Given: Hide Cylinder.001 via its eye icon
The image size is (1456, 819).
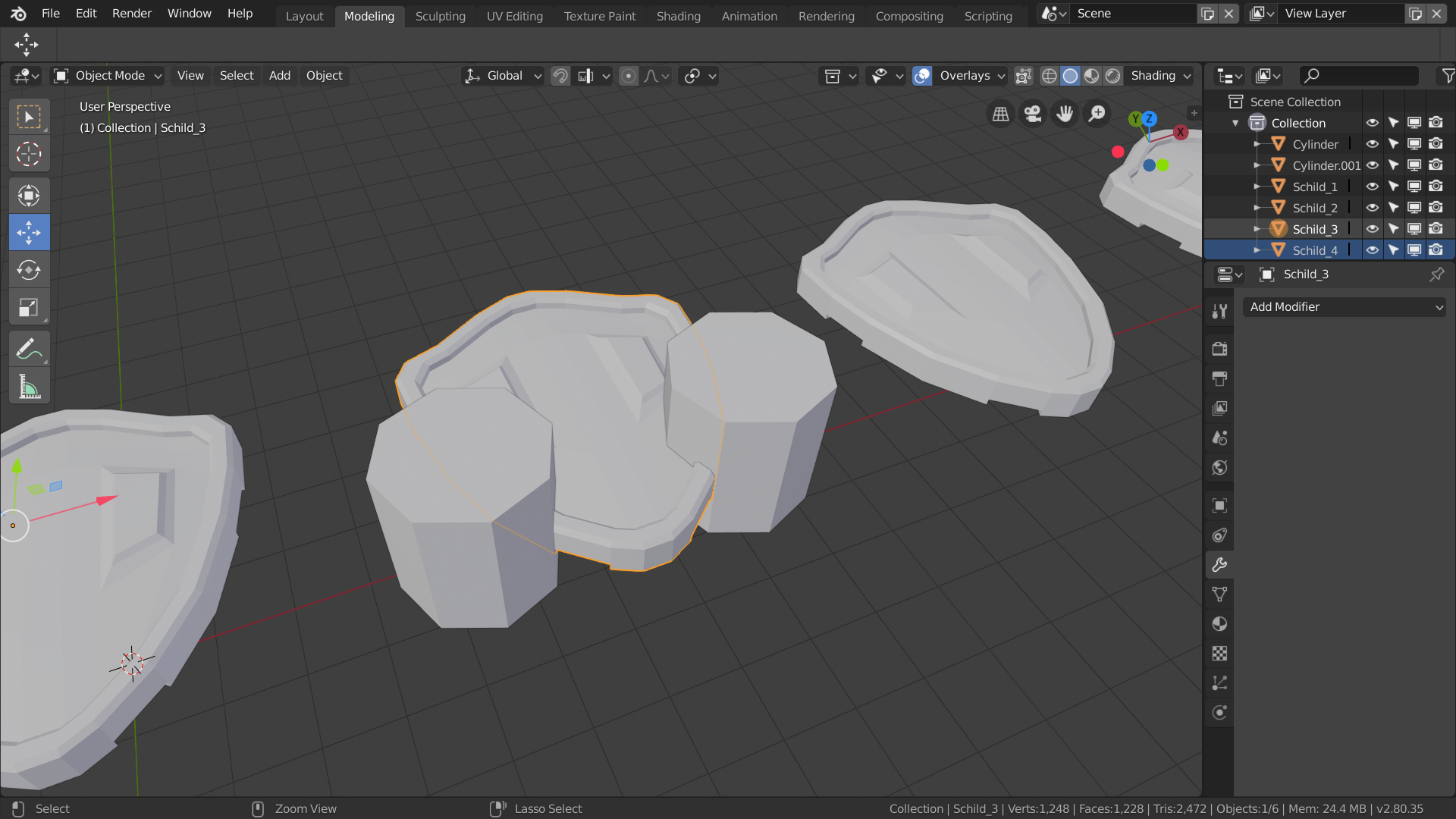Looking at the screenshot, I should click(1372, 165).
